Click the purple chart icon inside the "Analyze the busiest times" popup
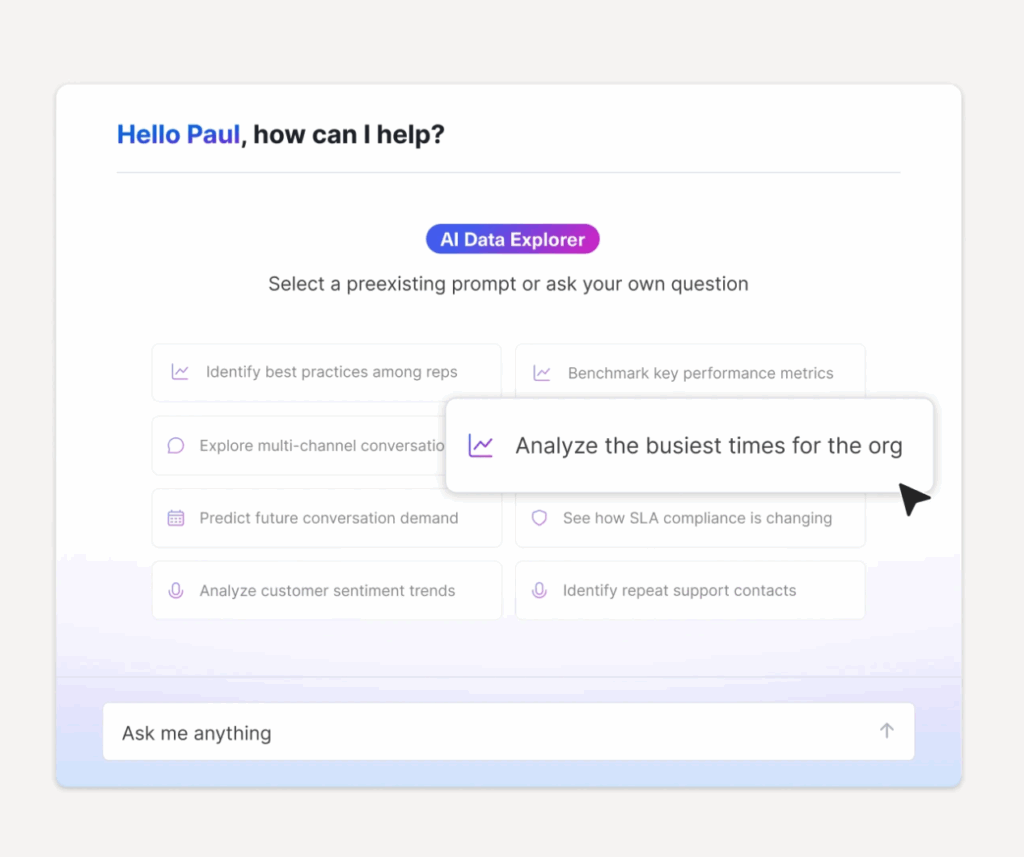 [481, 445]
